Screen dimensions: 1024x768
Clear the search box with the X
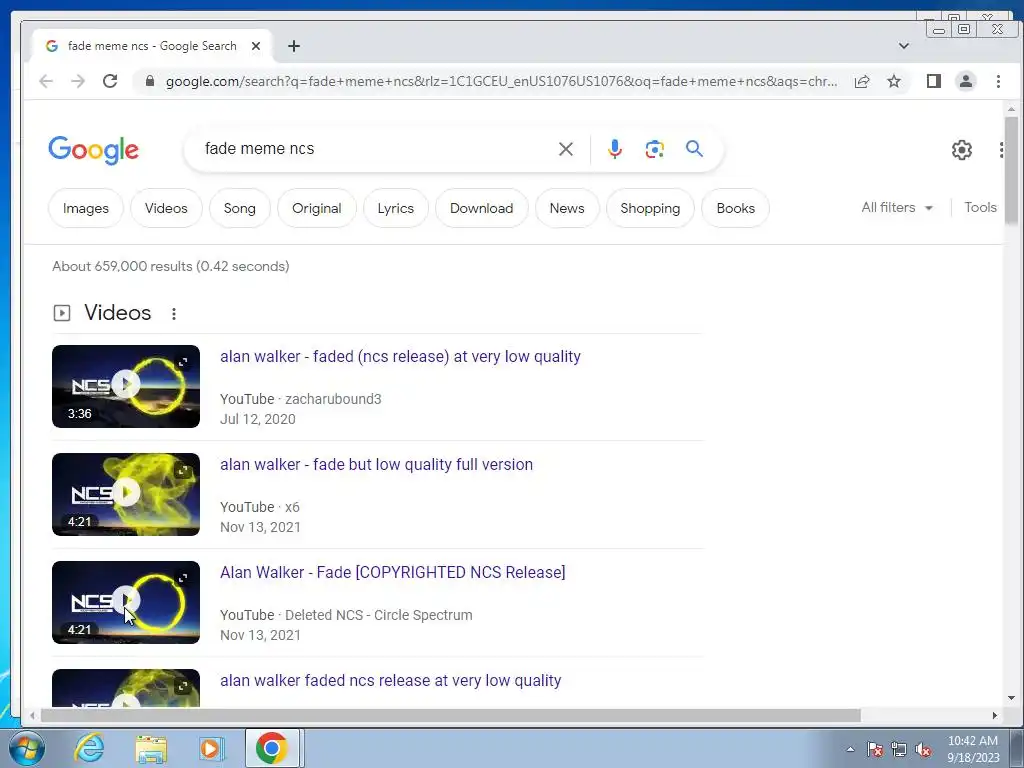coord(566,149)
